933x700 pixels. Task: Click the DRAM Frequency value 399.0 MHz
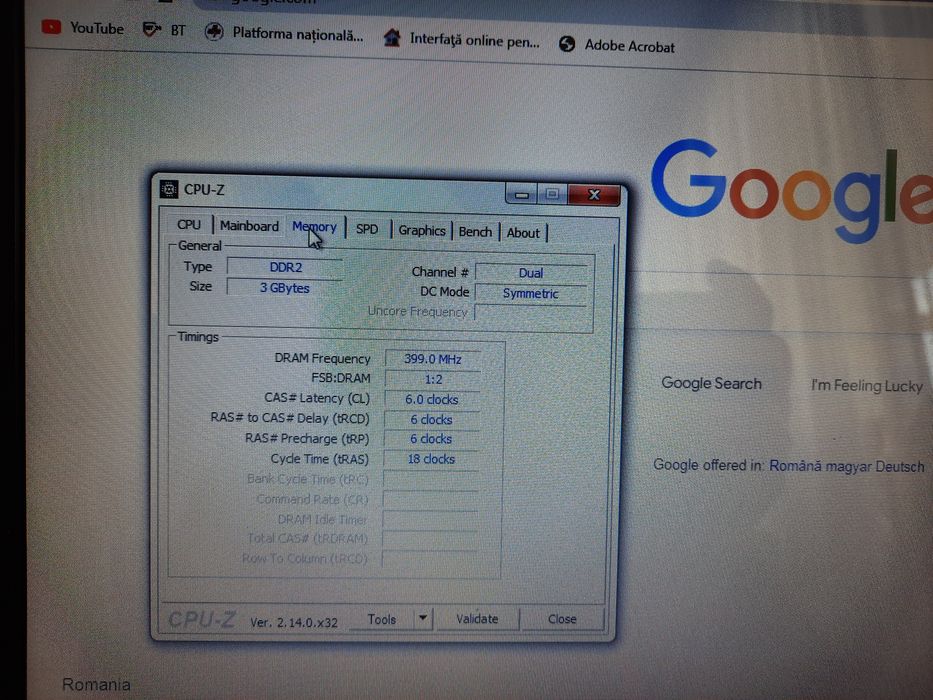pos(433,359)
